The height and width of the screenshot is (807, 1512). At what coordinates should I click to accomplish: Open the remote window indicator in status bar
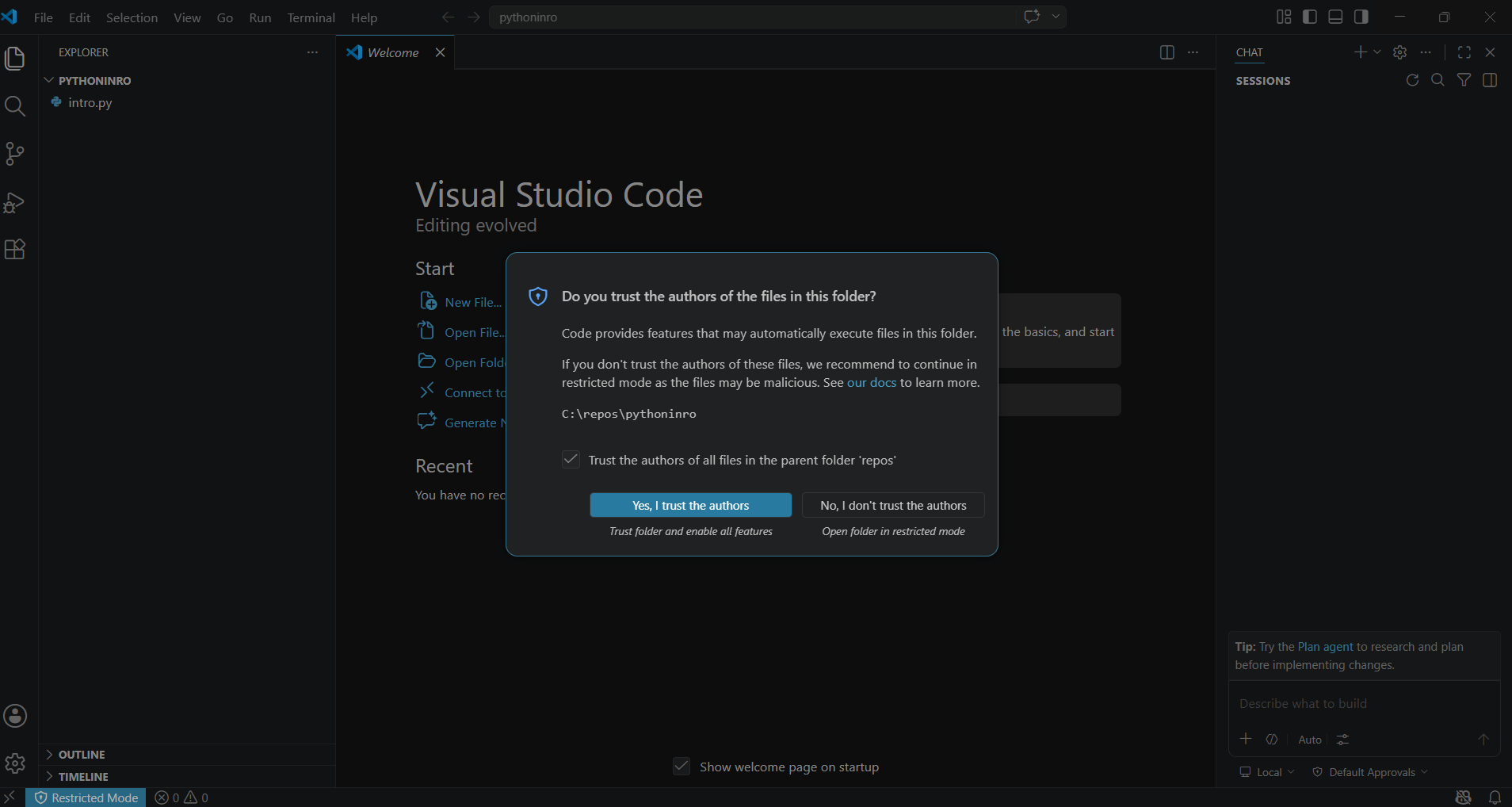pyautogui.click(x=11, y=797)
